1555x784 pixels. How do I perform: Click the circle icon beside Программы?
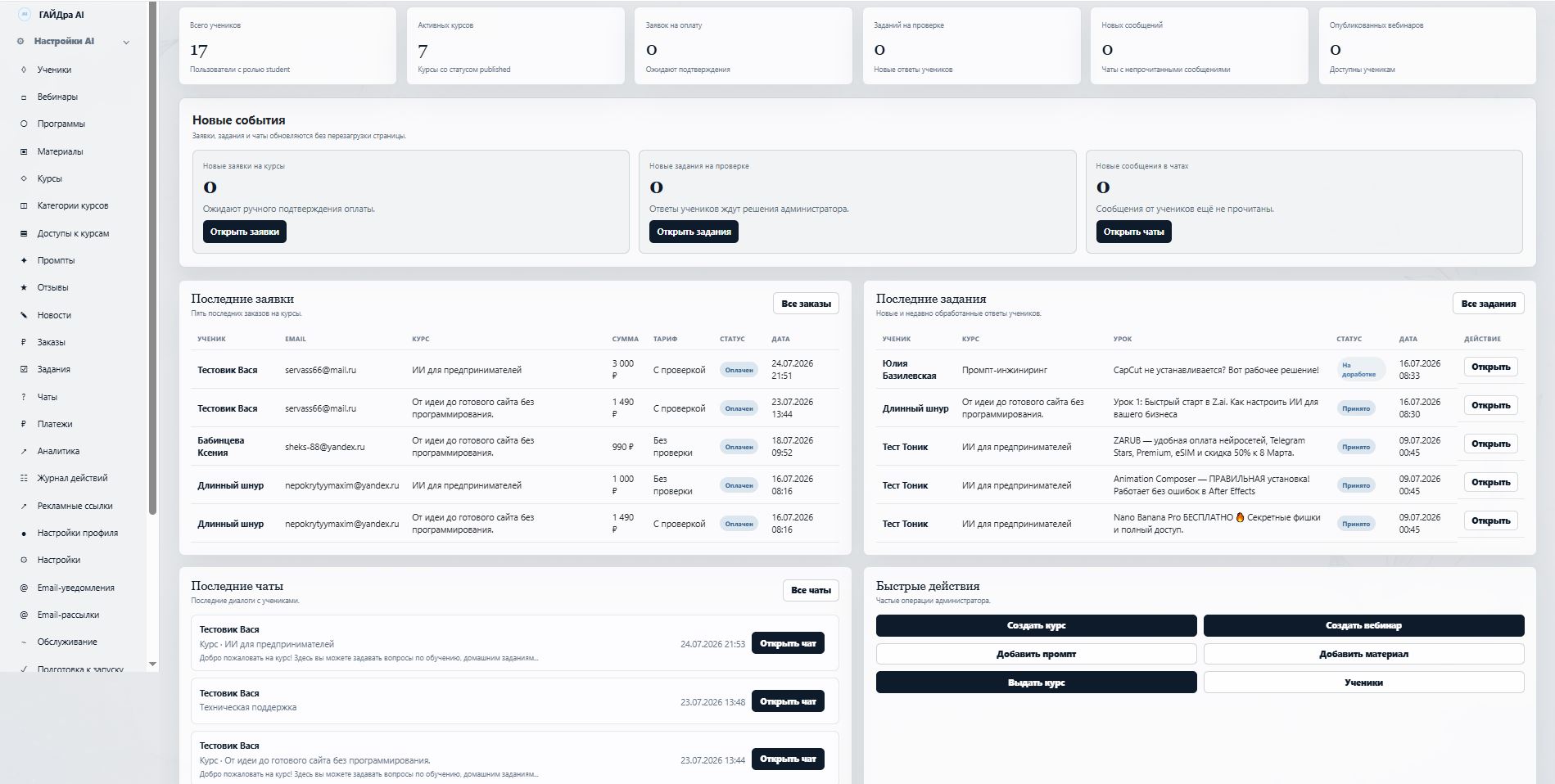(x=24, y=124)
